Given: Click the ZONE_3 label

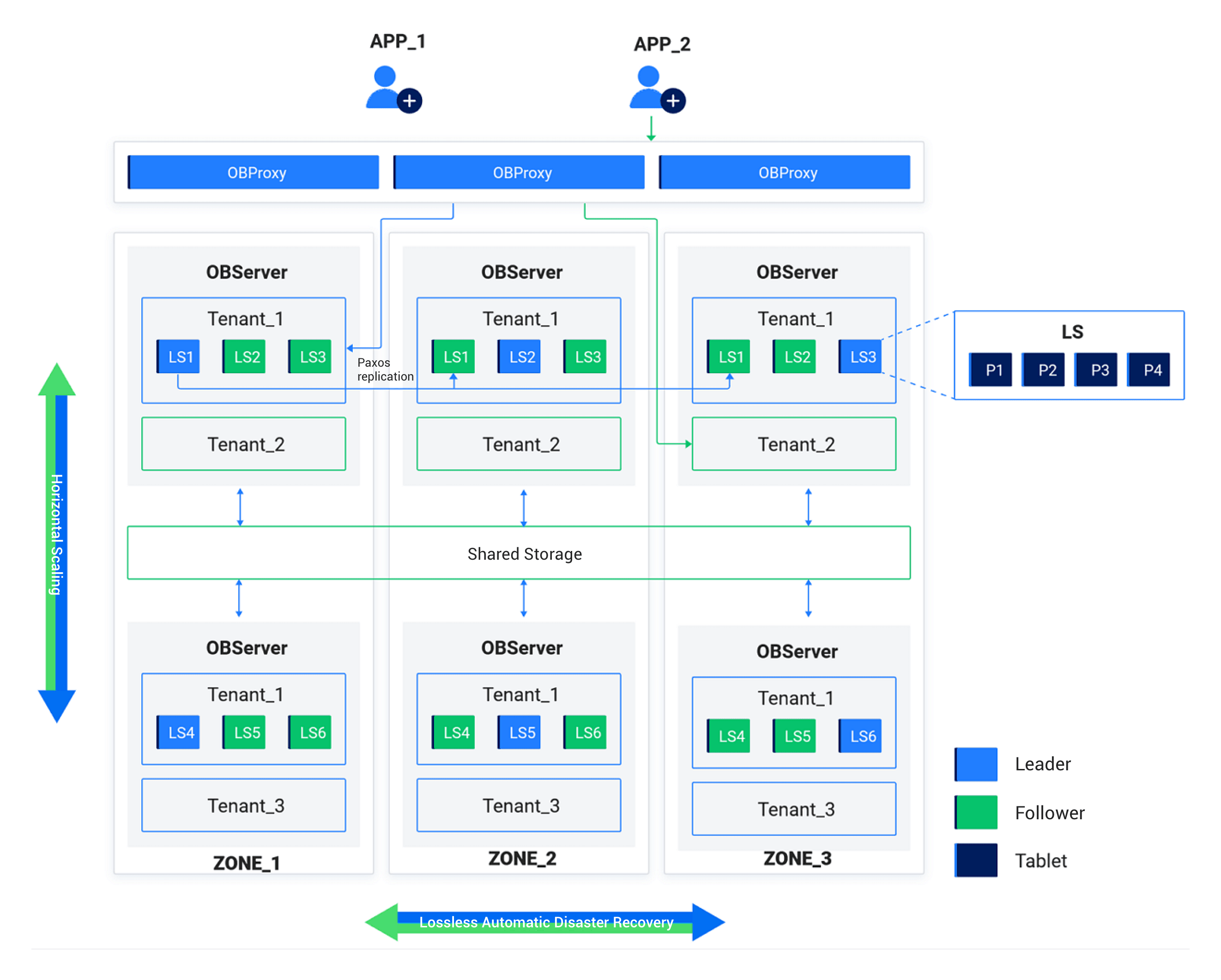Looking at the screenshot, I should tap(798, 858).
